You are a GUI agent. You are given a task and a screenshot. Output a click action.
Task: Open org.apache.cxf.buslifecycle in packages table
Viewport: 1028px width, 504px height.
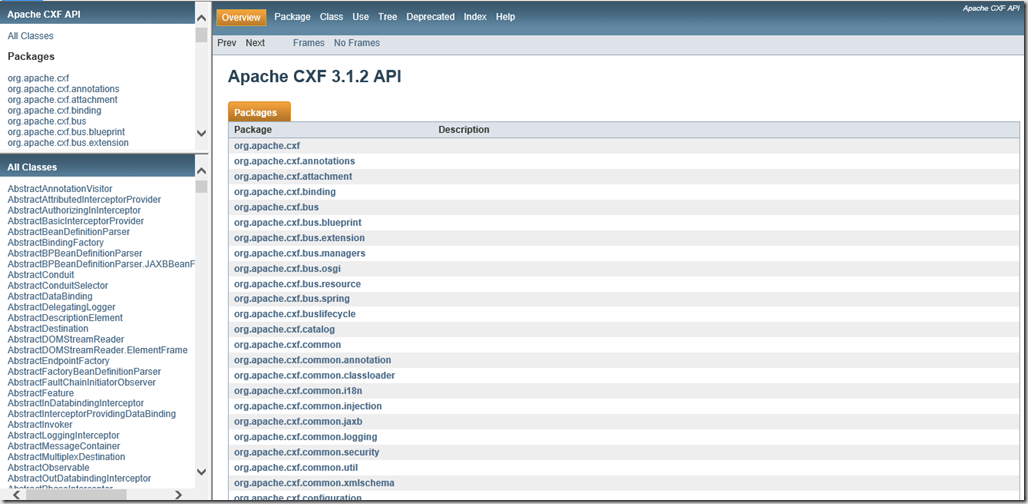coord(295,314)
